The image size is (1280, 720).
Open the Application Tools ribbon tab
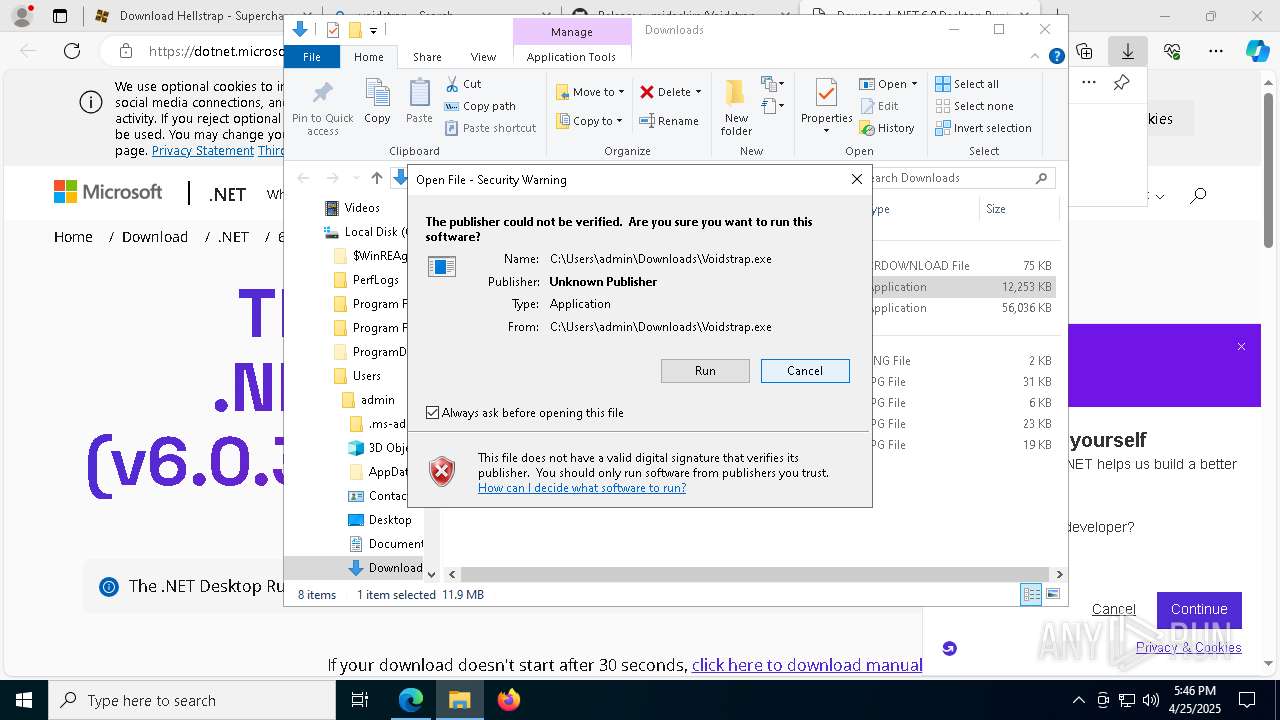click(x=571, y=57)
